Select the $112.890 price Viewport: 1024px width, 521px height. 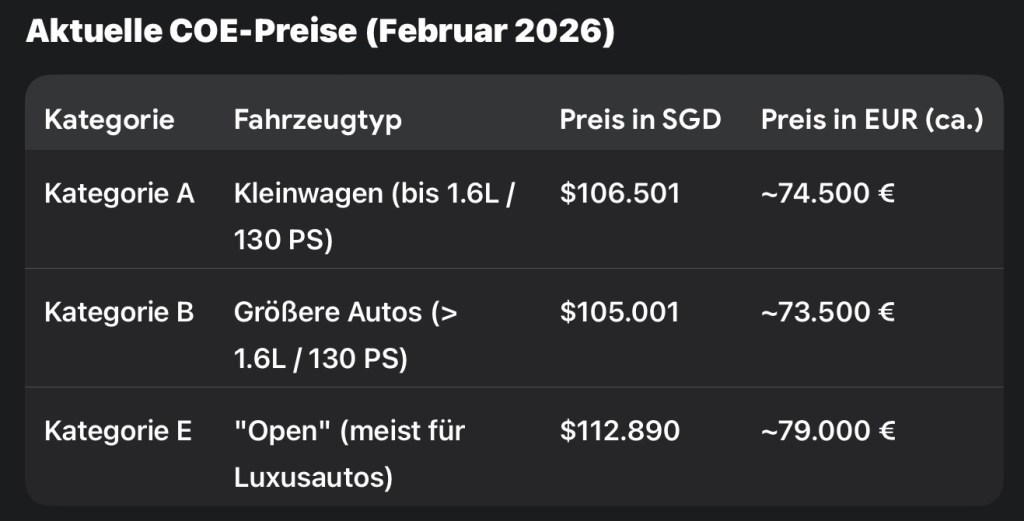pos(619,431)
